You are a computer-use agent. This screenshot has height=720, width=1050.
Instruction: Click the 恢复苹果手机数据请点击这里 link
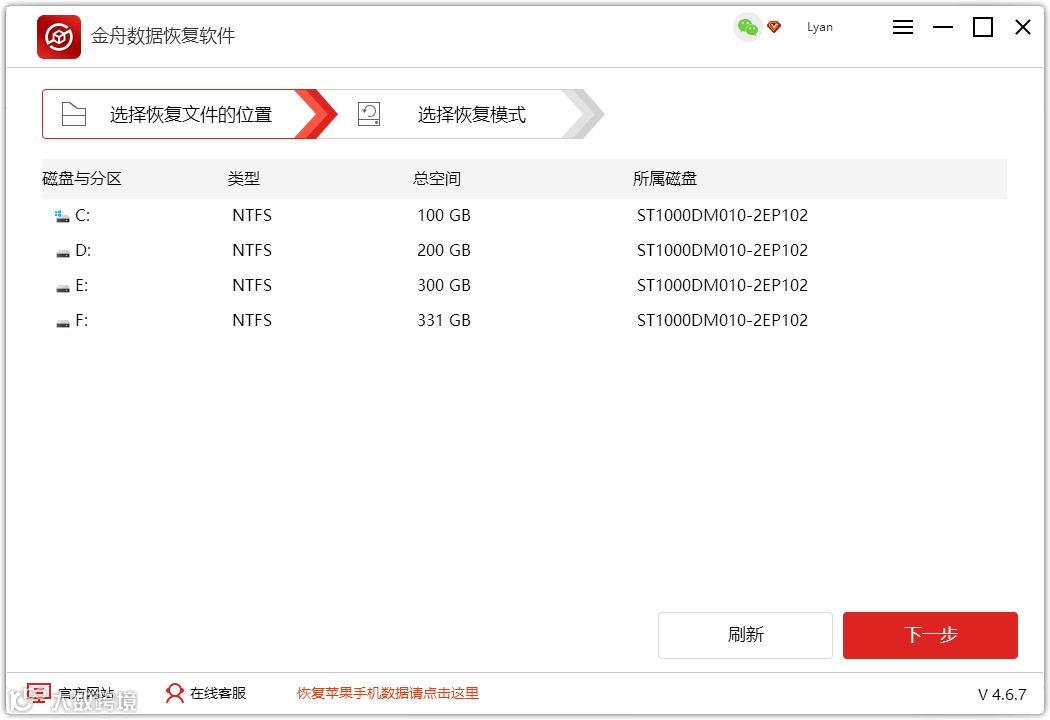388,693
